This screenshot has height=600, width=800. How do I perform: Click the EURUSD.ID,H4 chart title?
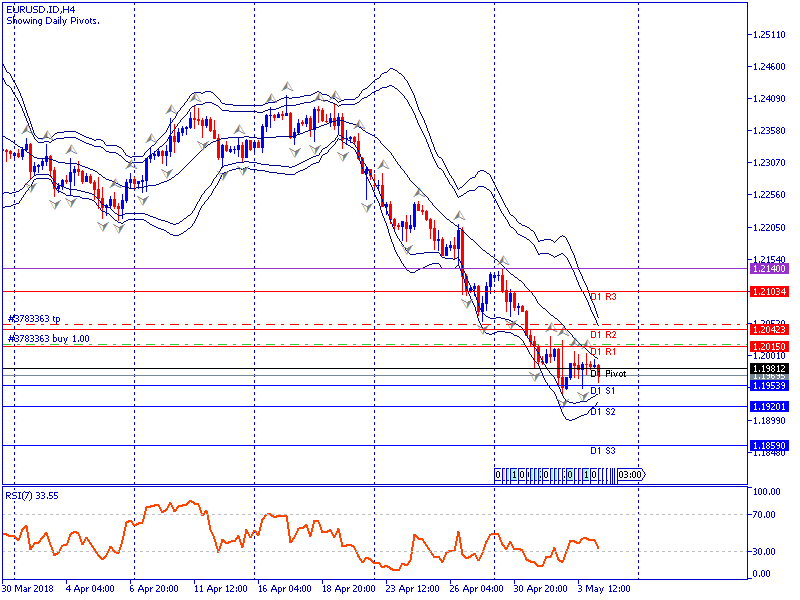click(40, 9)
